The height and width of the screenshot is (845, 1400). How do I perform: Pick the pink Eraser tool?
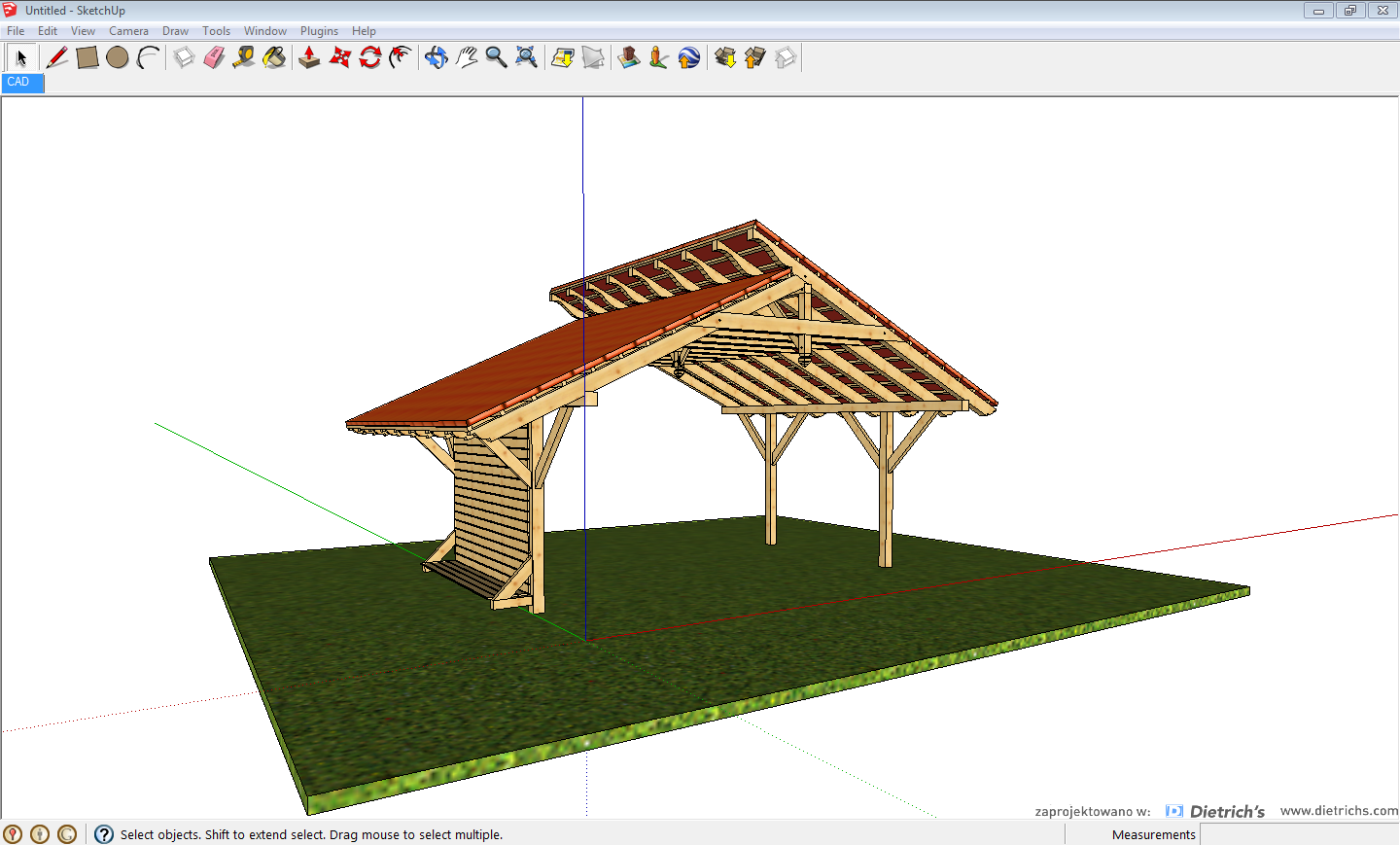coord(214,57)
